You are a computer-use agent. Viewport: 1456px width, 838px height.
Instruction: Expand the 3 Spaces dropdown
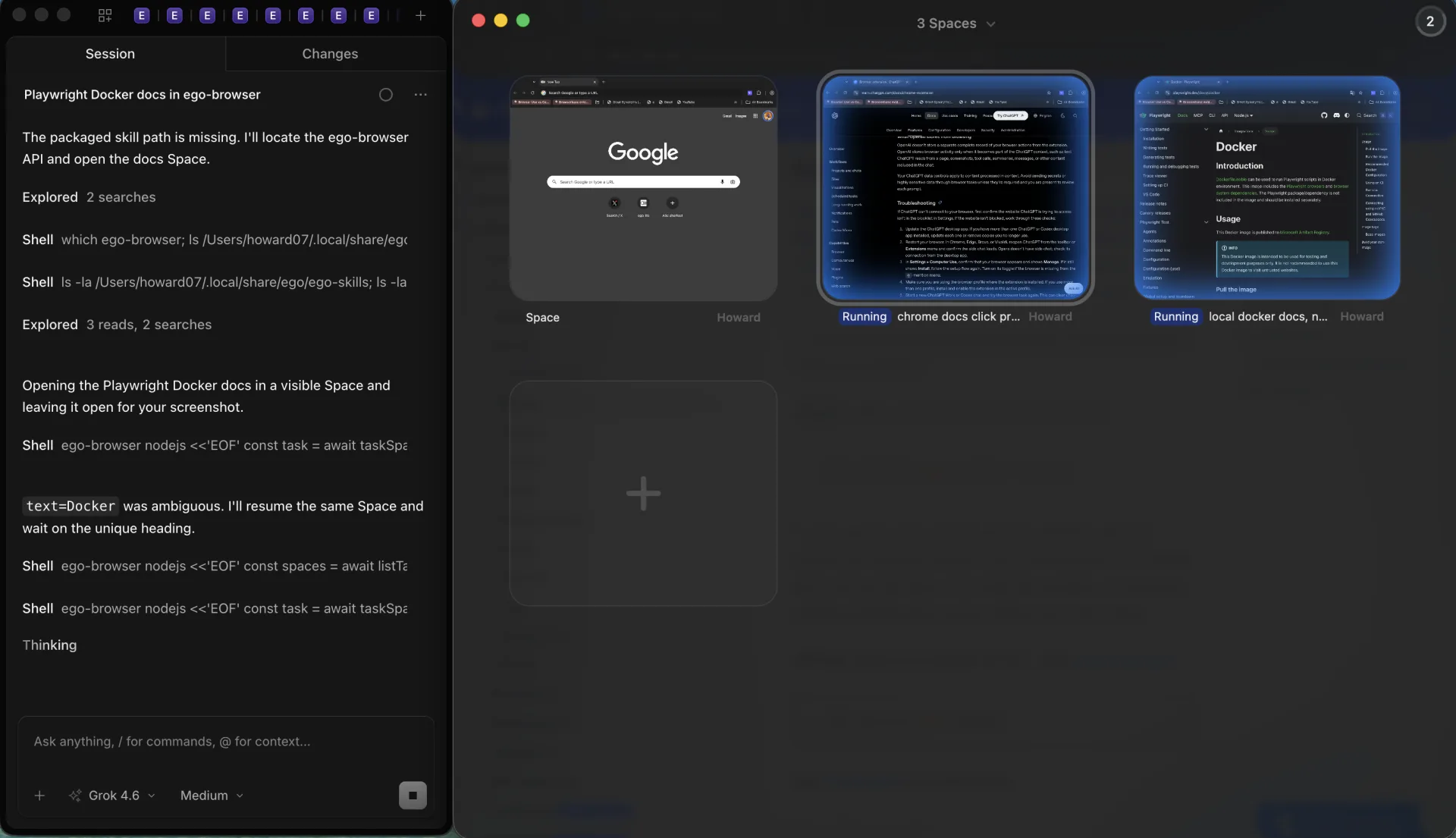click(955, 24)
